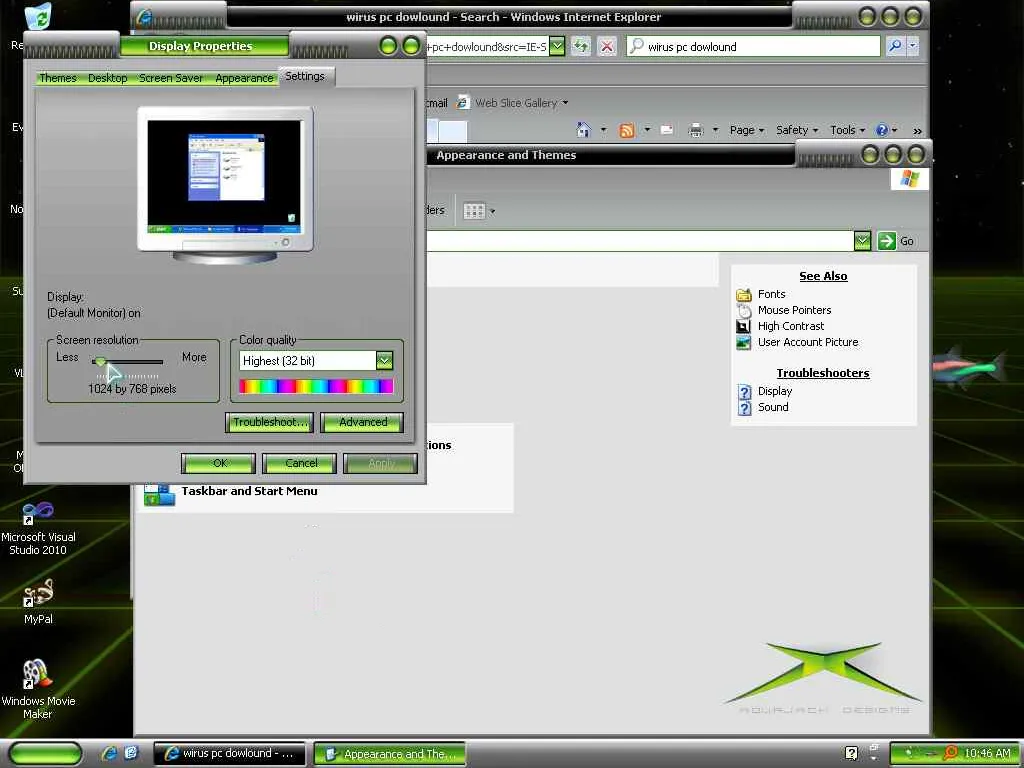The width and height of the screenshot is (1024, 768).
Task: Expand the Feeds dropdown arrow
Action: (647, 130)
